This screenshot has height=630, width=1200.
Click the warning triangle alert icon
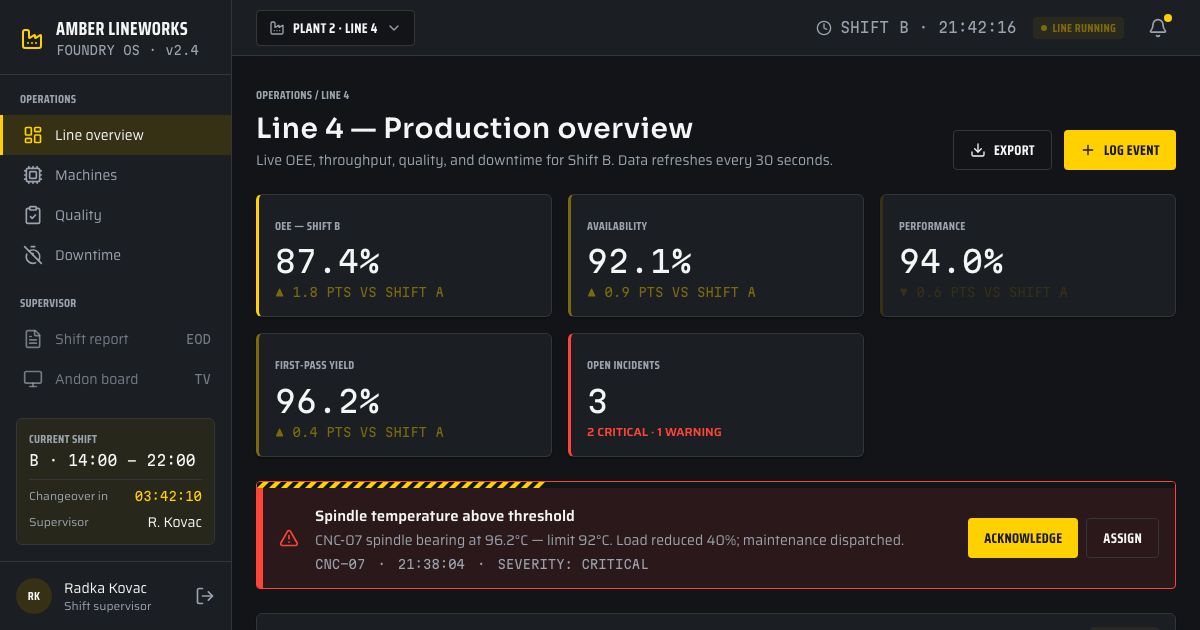(289, 538)
